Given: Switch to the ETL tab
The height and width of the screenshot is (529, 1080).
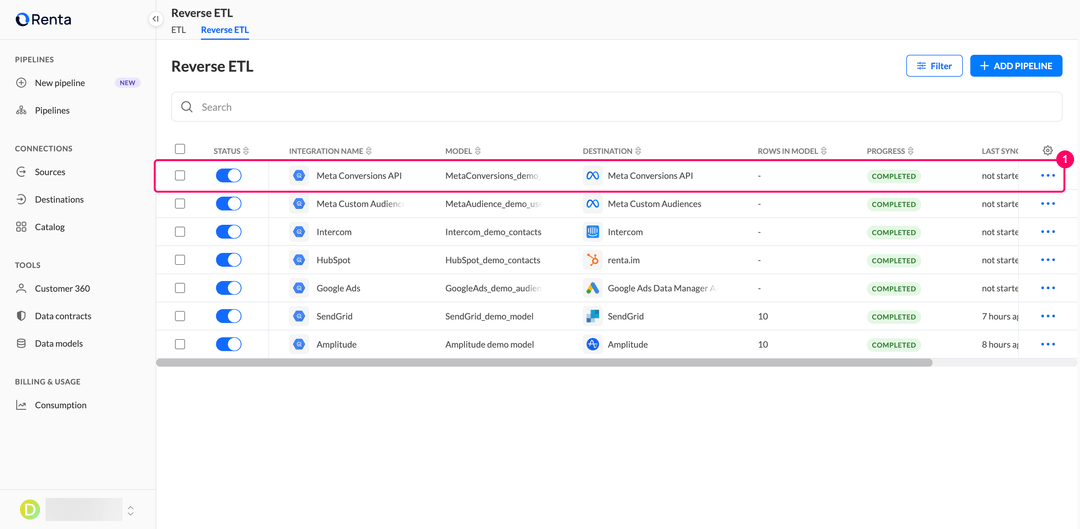Looking at the screenshot, I should (178, 30).
